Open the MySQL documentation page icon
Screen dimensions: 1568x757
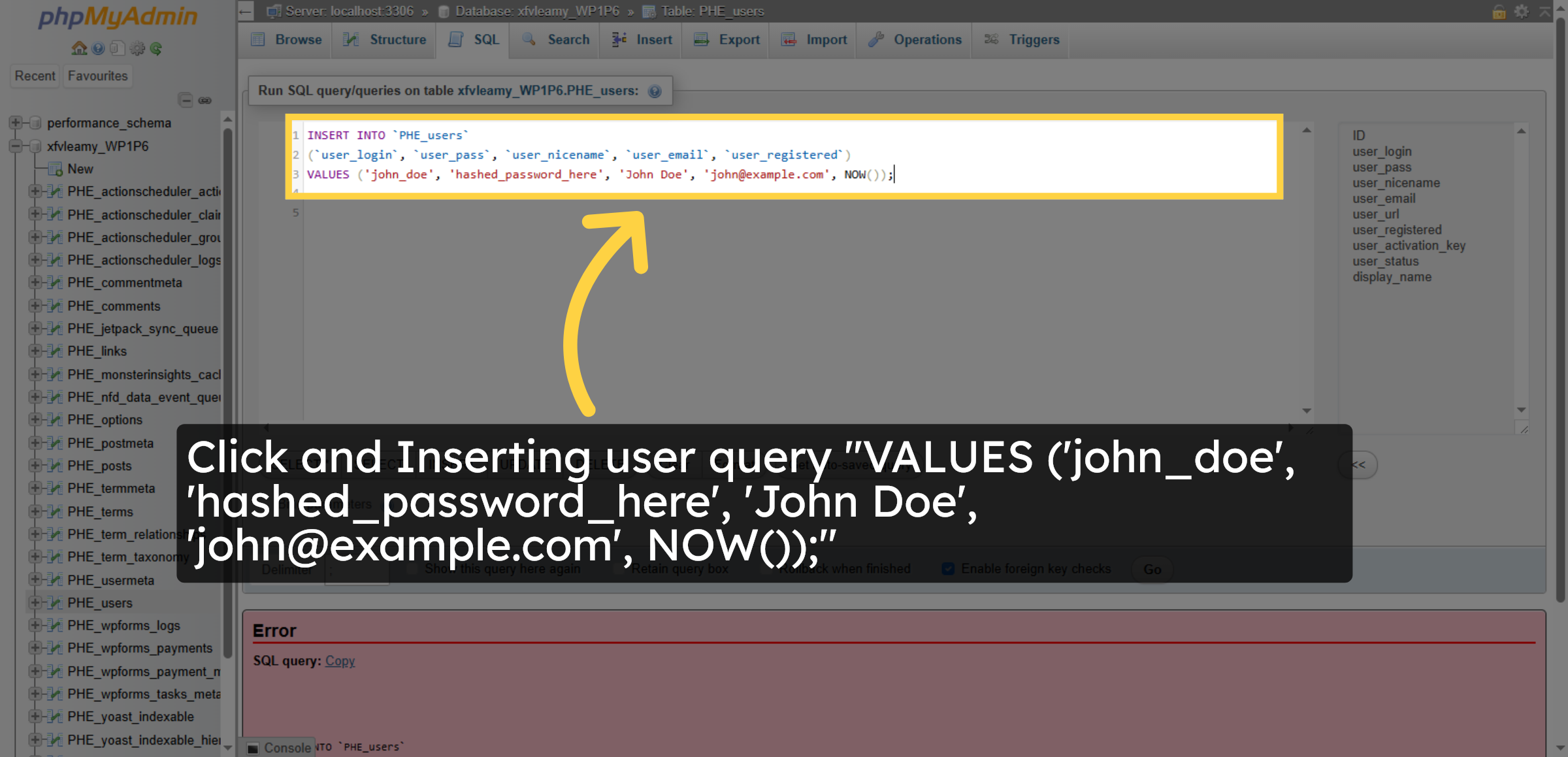pos(117,48)
